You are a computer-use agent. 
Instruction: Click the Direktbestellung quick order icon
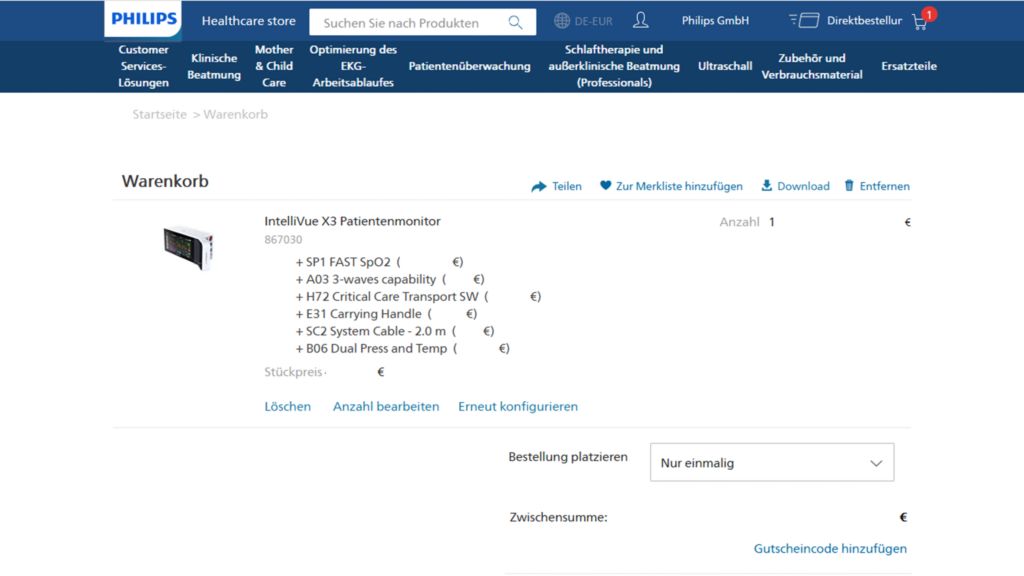pyautogui.click(x=804, y=20)
